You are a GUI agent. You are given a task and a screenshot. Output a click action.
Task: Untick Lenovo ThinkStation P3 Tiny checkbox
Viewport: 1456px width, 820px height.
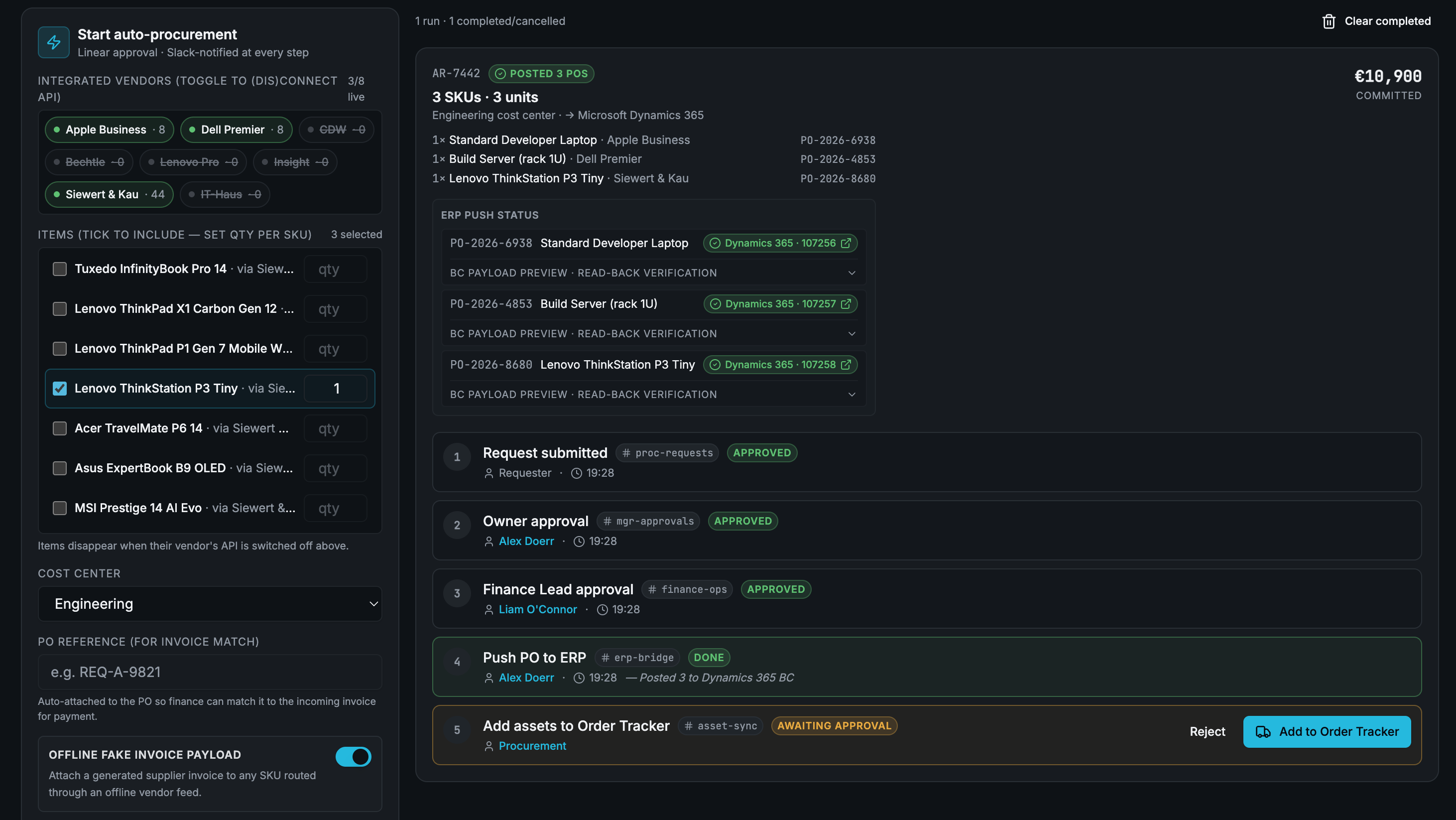[x=59, y=389]
